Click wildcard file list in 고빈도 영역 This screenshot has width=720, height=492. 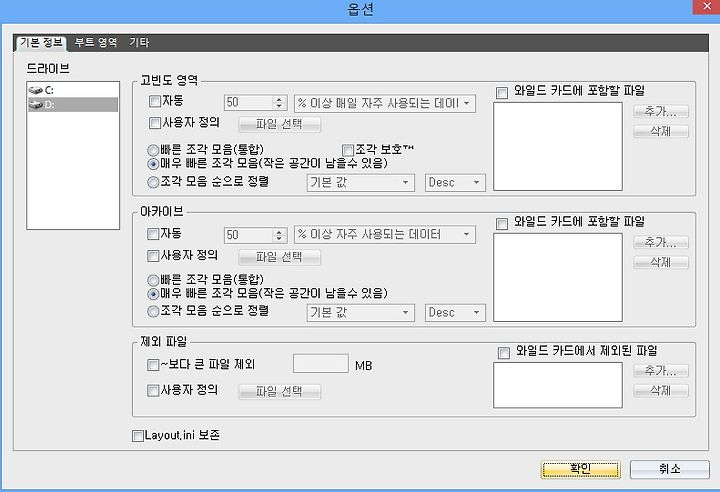click(x=558, y=146)
